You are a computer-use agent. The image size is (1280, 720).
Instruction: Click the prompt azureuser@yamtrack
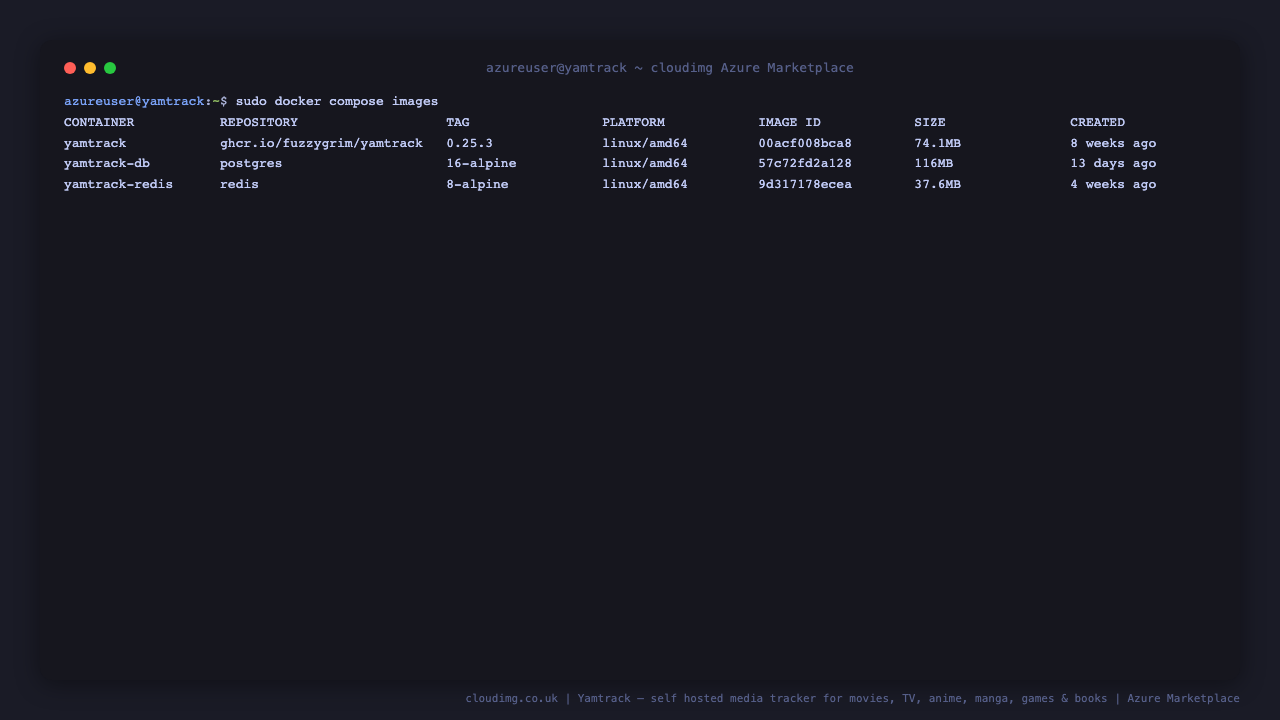pos(134,102)
